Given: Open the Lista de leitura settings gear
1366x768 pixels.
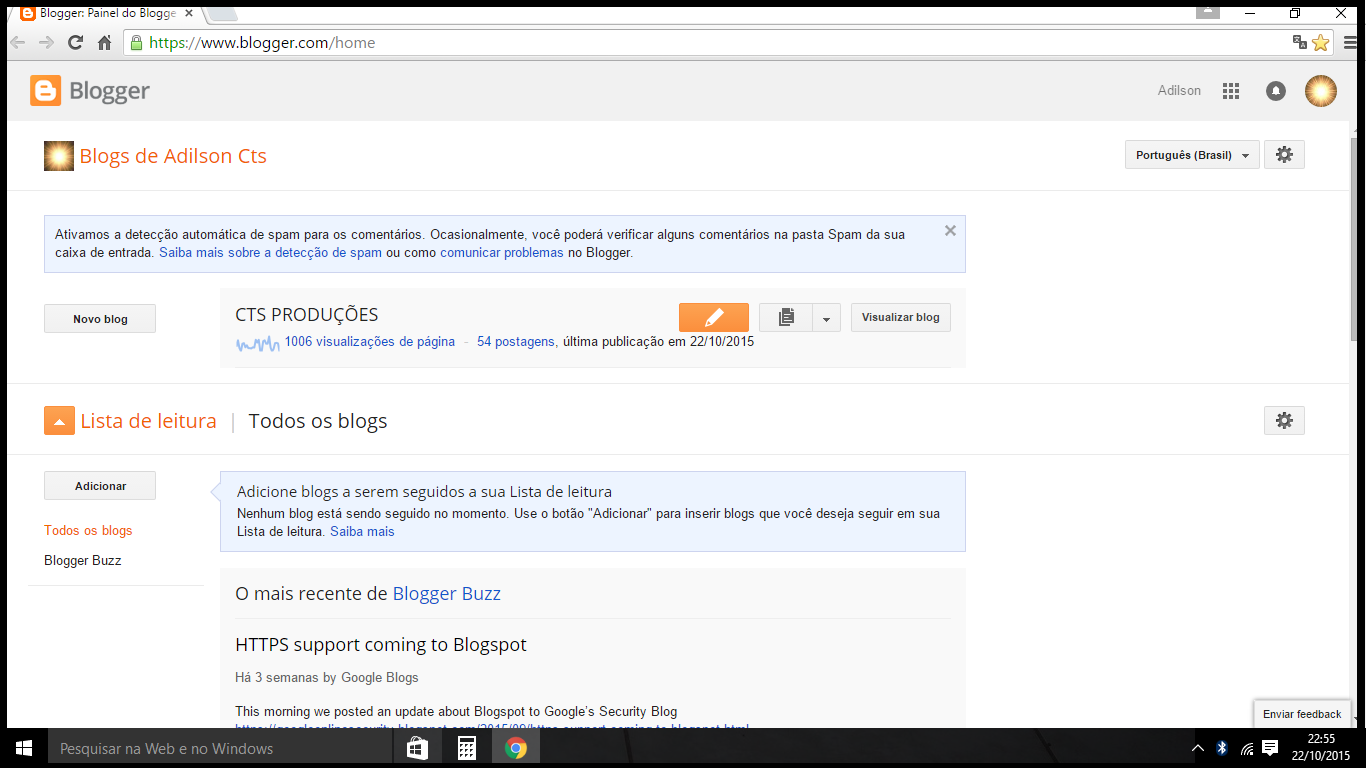Looking at the screenshot, I should point(1284,421).
